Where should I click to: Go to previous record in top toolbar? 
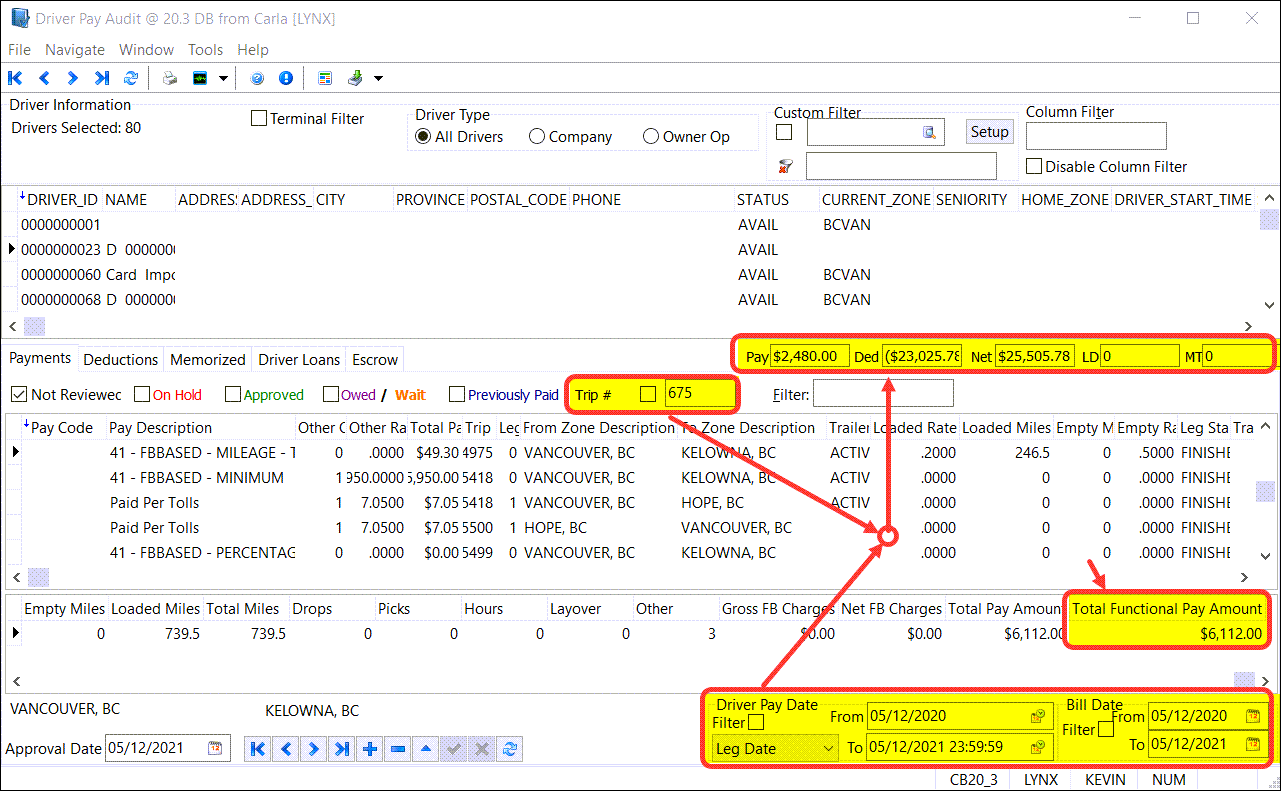(x=44, y=78)
